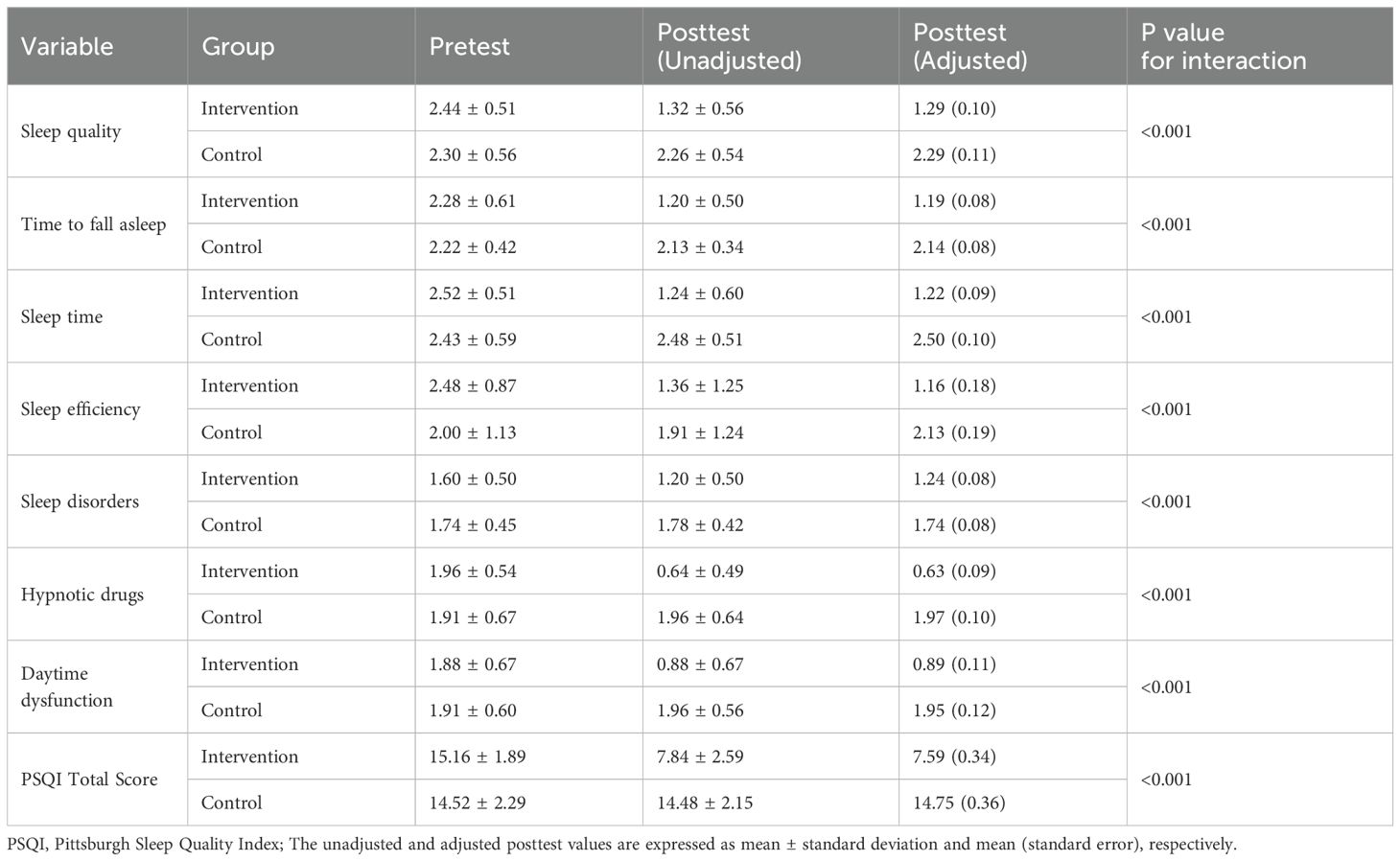Select the Sleep efficiency row label
1400x861 pixels.
click(x=81, y=409)
